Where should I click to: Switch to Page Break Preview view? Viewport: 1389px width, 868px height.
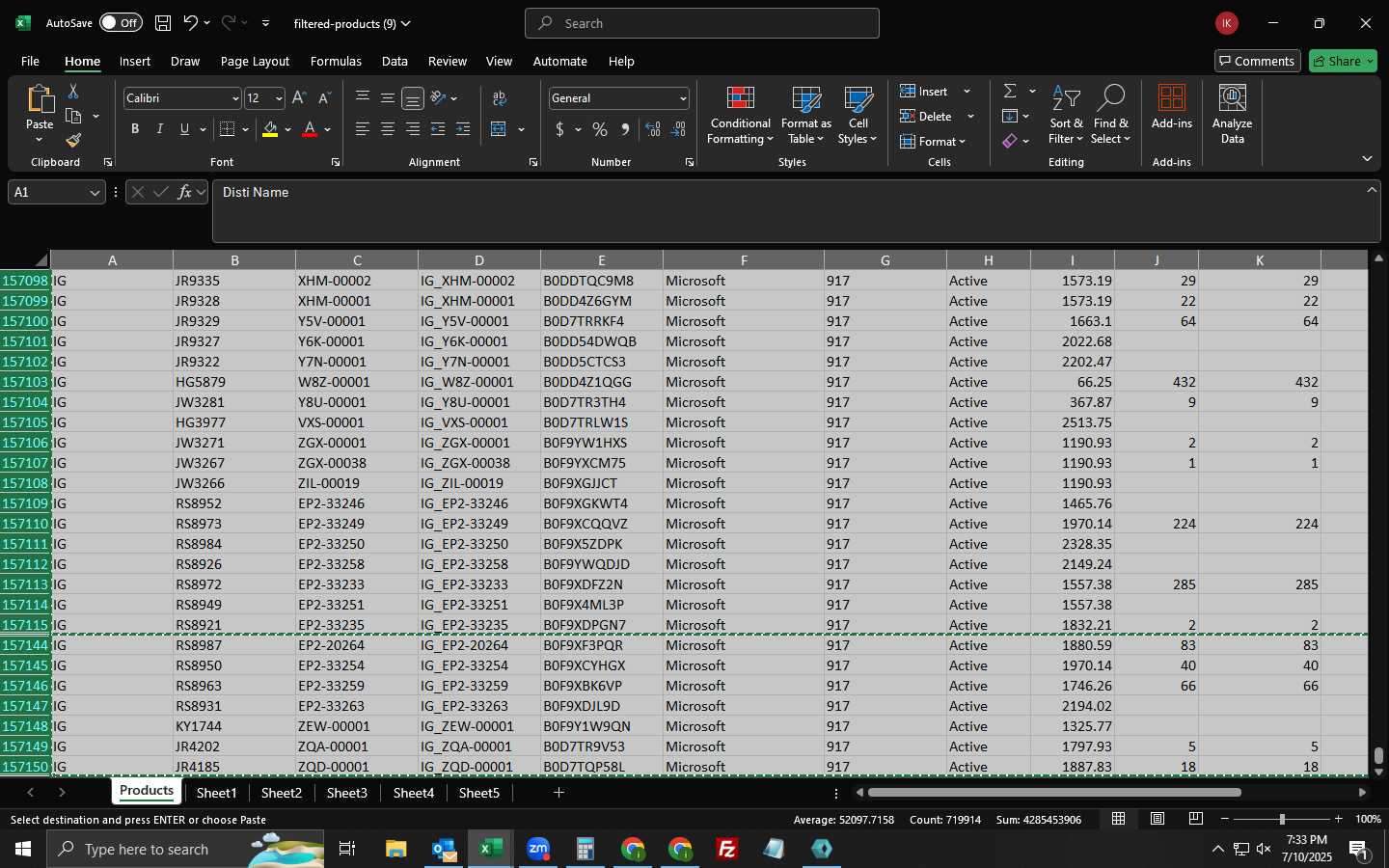[x=1196, y=819]
